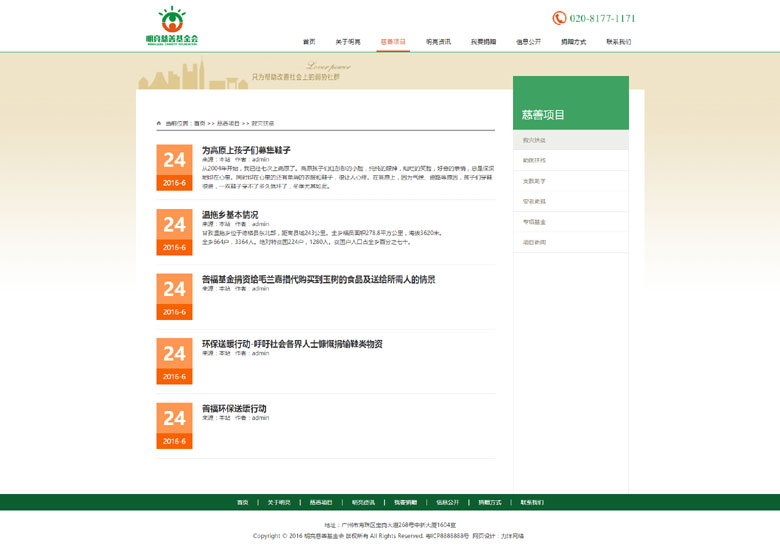This screenshot has height=550, width=780.
Task: Select the first highlighted item in sidebar list
Action: pos(534,141)
